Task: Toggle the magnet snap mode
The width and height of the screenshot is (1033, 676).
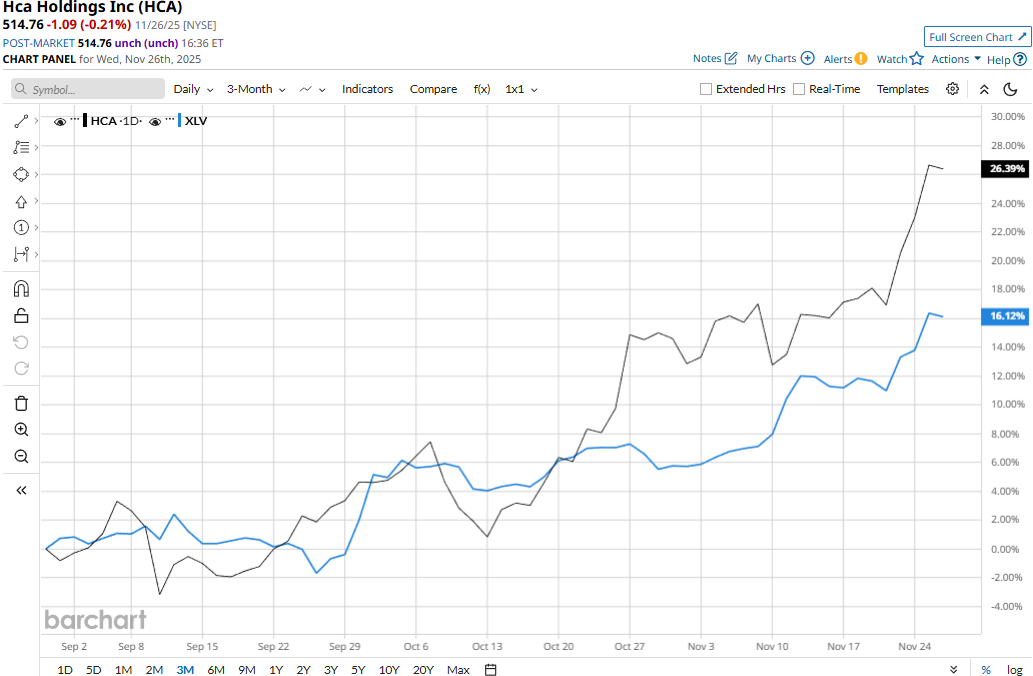Action: point(21,289)
